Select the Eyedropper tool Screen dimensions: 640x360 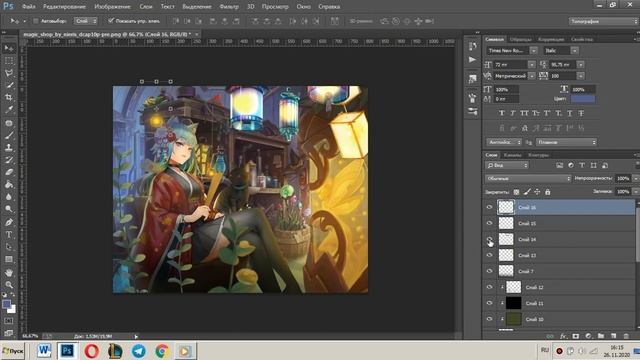9,110
